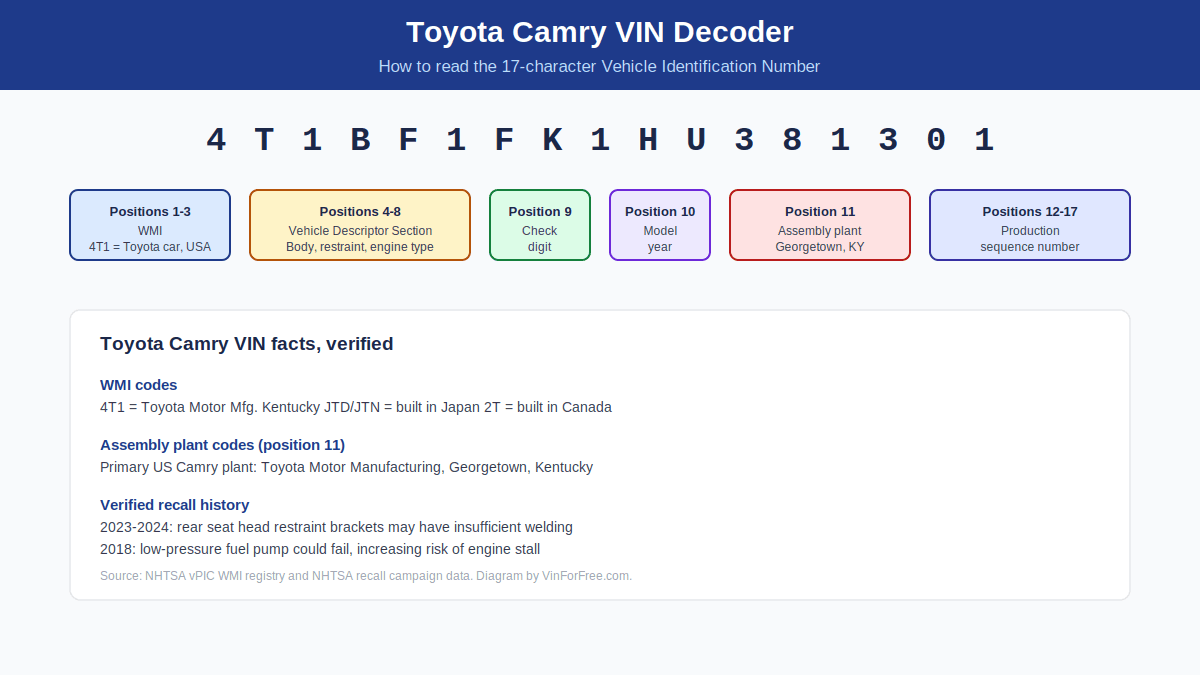Viewport: 1200px width, 675px height.
Task: Click the Position 9 Check digit box
Action: pyautogui.click(x=540, y=225)
